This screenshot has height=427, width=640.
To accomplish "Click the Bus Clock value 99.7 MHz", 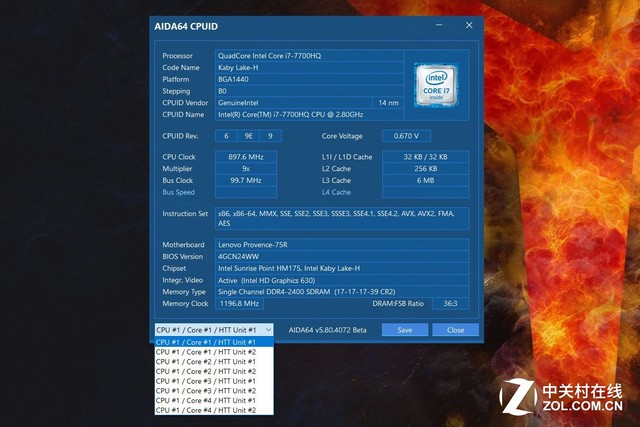I will [x=246, y=180].
